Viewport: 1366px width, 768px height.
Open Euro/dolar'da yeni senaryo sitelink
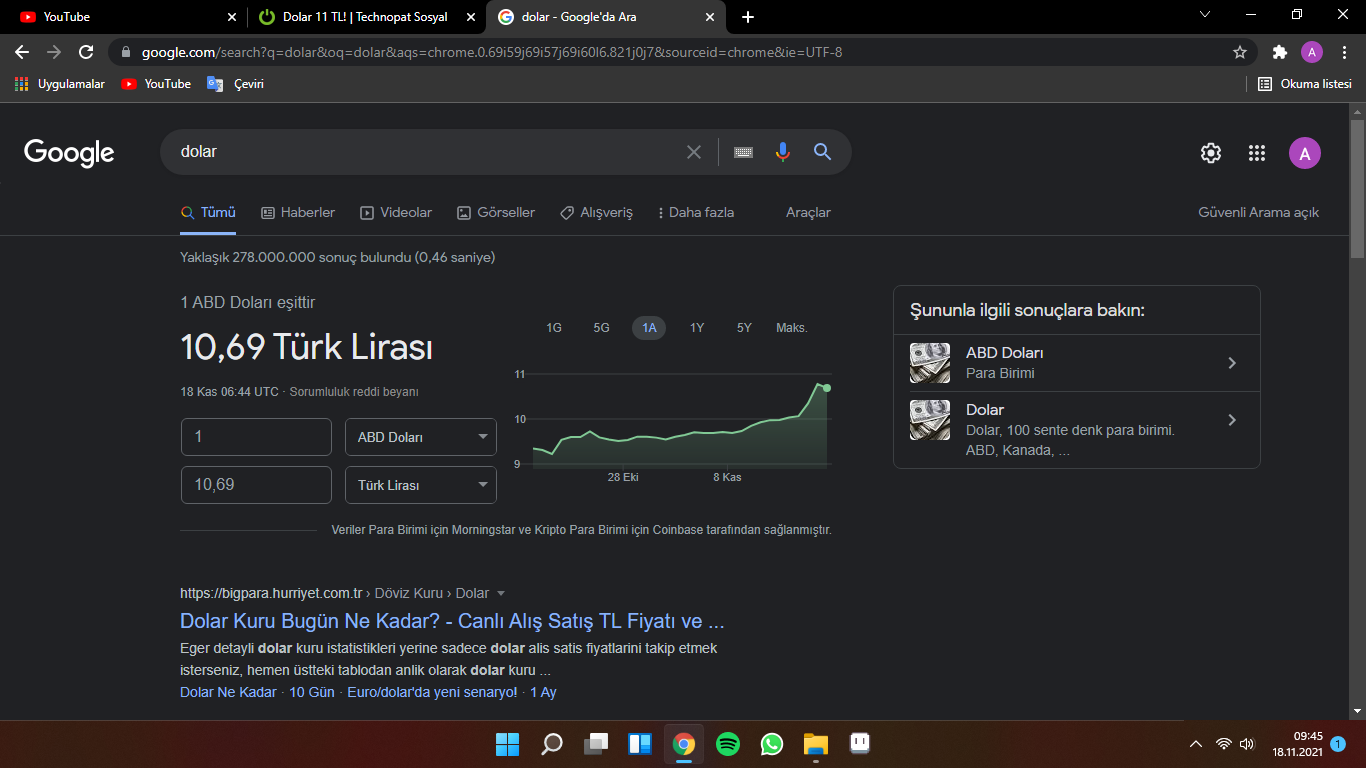(433, 692)
